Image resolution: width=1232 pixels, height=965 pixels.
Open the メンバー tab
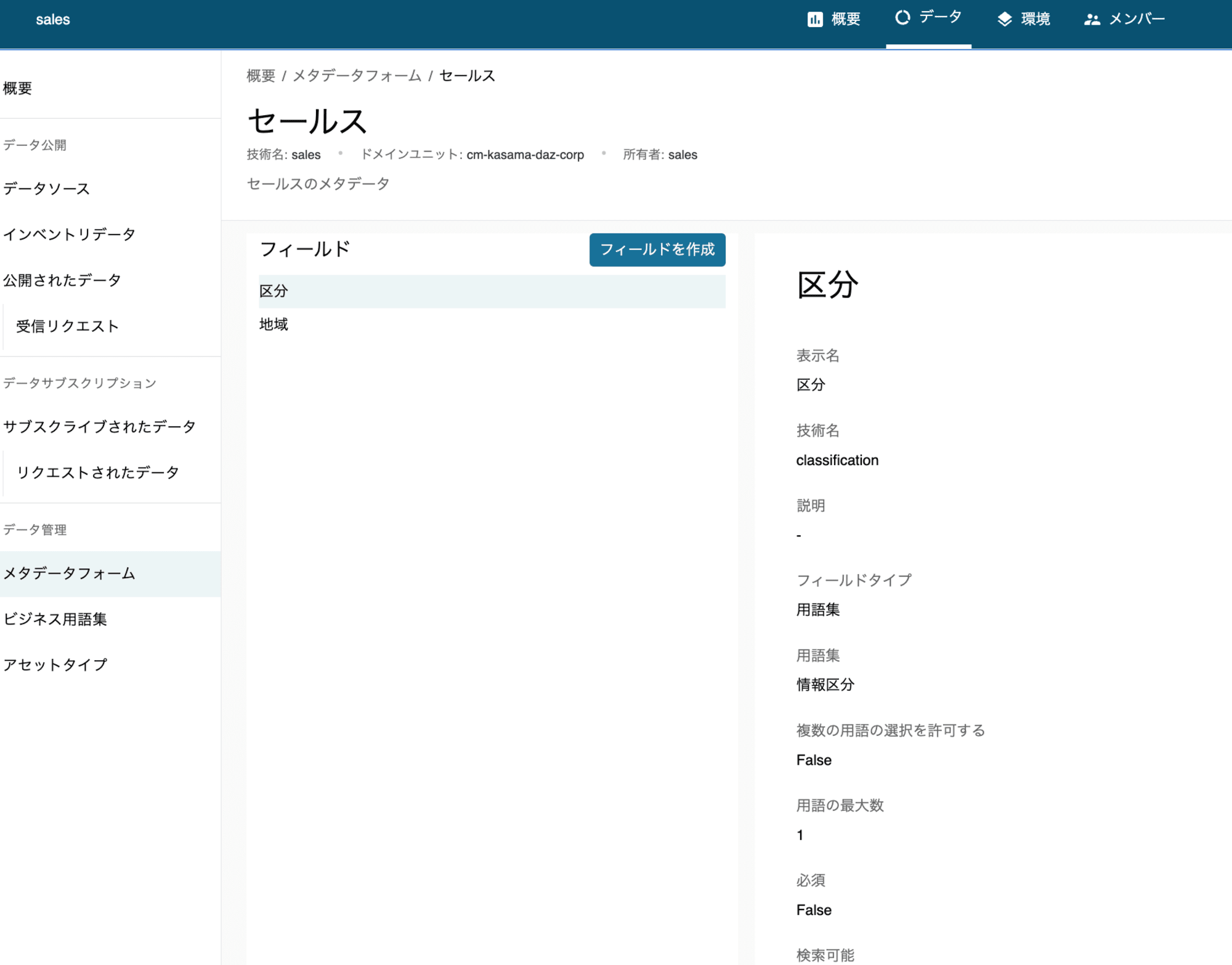[x=1124, y=20]
